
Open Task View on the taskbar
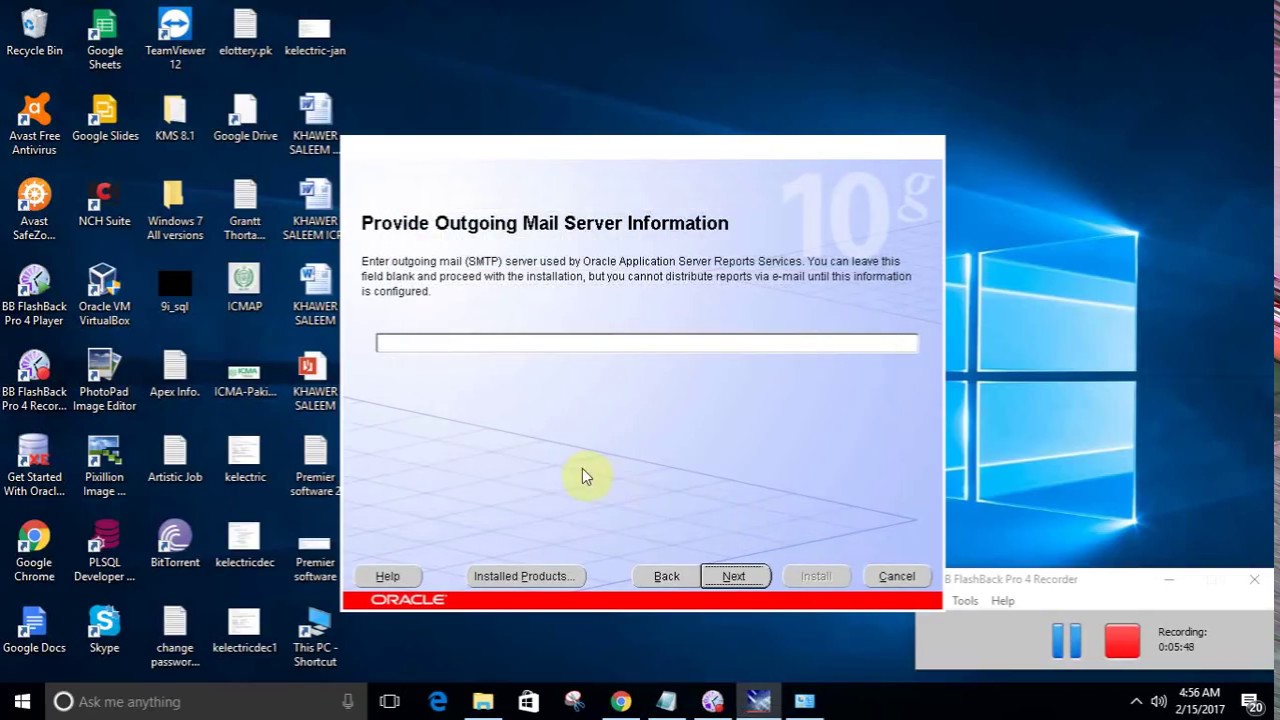click(390, 702)
